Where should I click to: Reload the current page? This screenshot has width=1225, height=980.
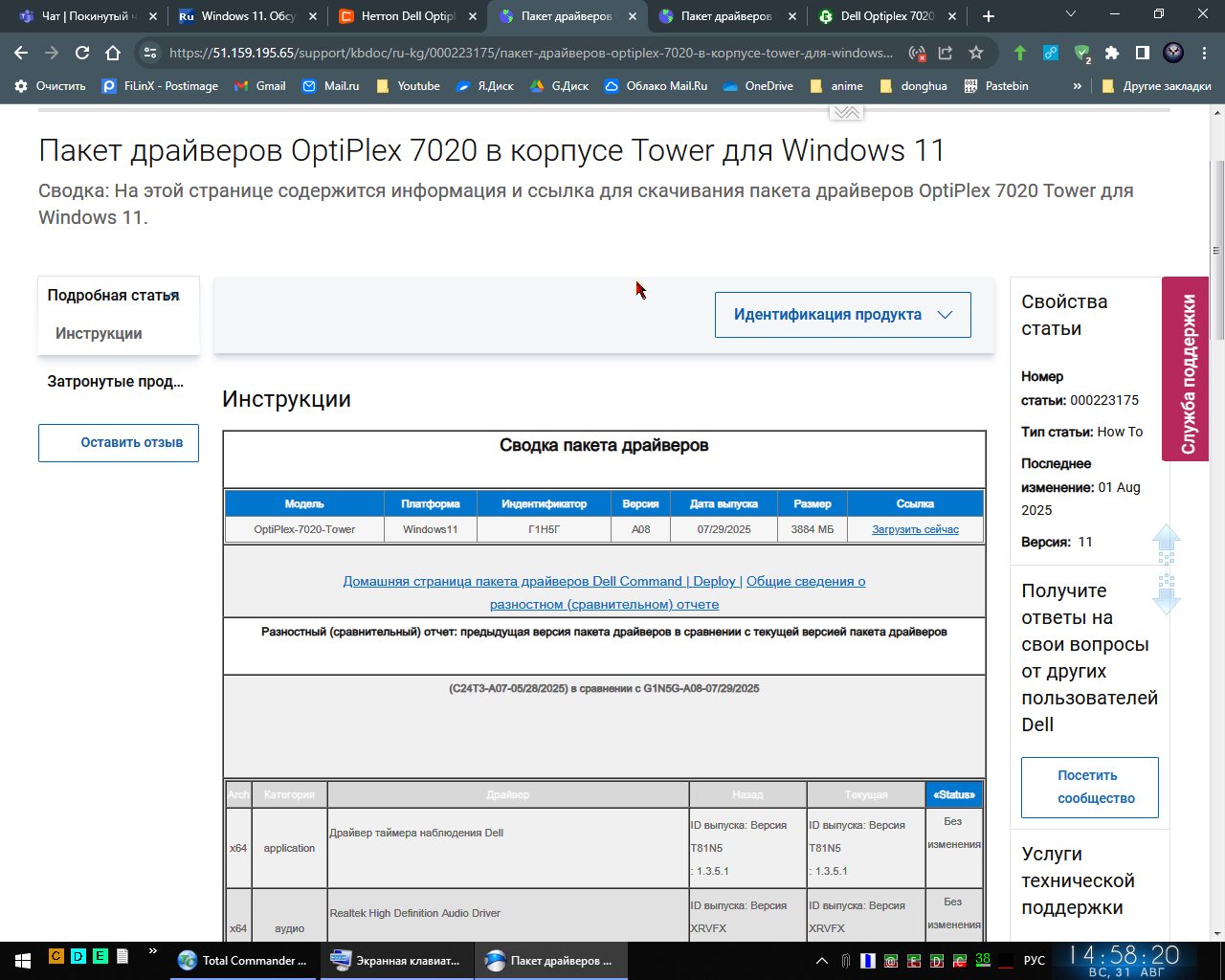pyautogui.click(x=82, y=53)
